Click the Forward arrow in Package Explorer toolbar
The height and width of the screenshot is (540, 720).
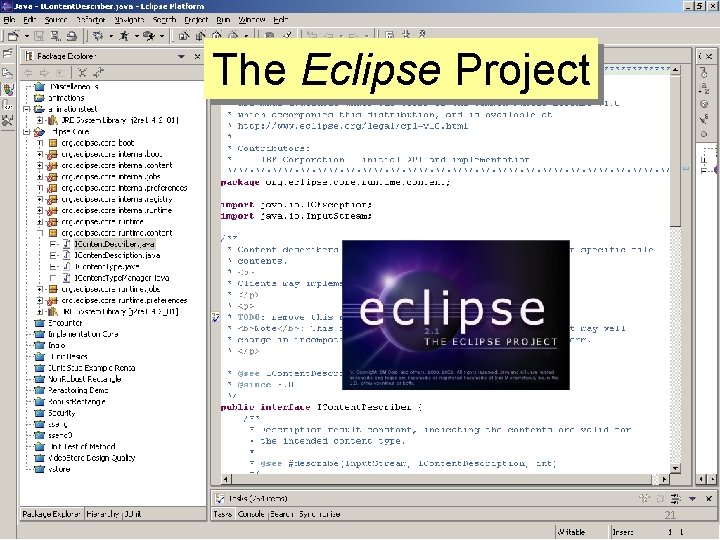tap(44, 73)
